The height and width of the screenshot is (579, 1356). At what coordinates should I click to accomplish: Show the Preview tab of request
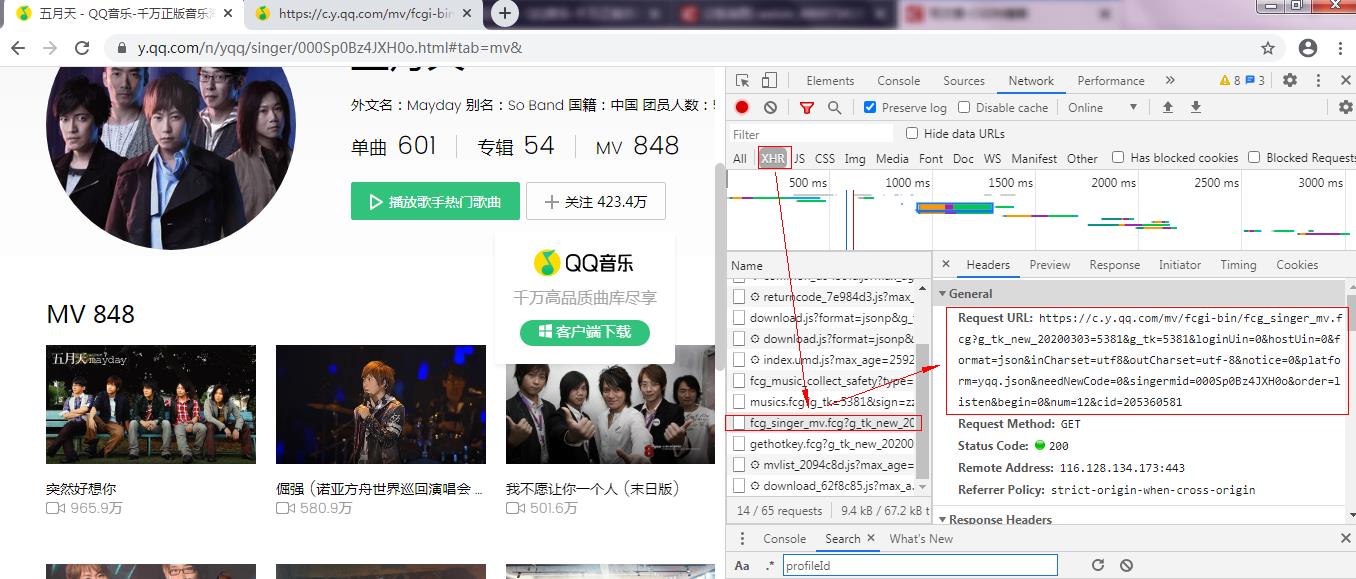coord(1050,265)
